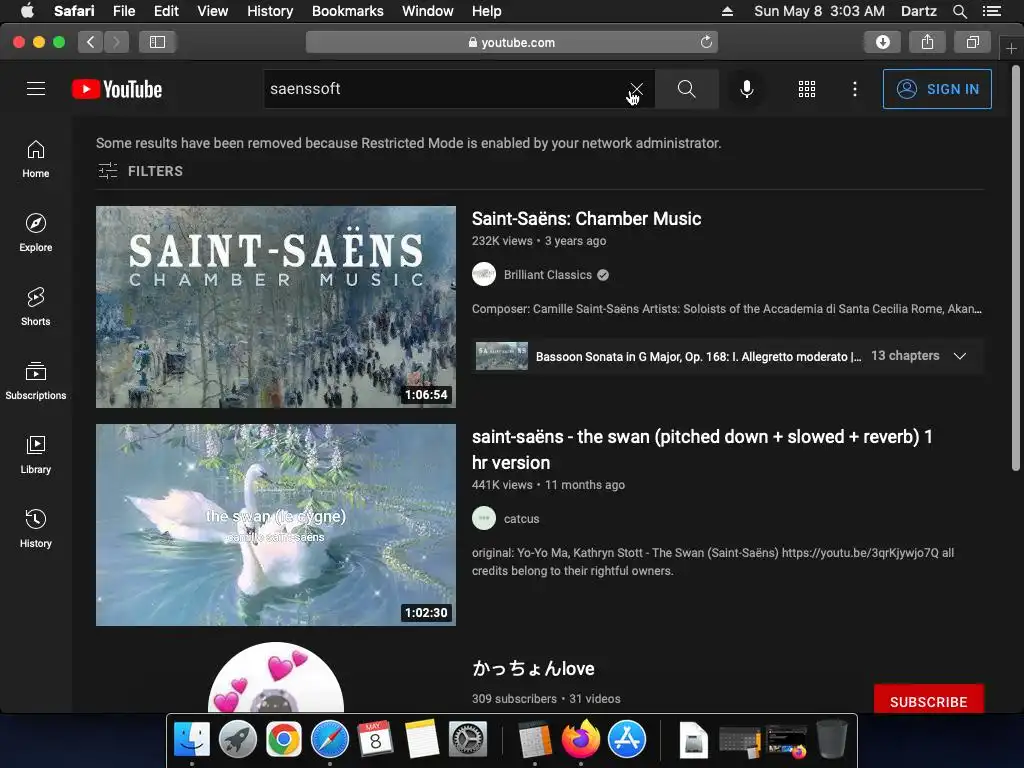Open the History menu in menu bar
Screen dimensions: 1024x768
point(270,11)
